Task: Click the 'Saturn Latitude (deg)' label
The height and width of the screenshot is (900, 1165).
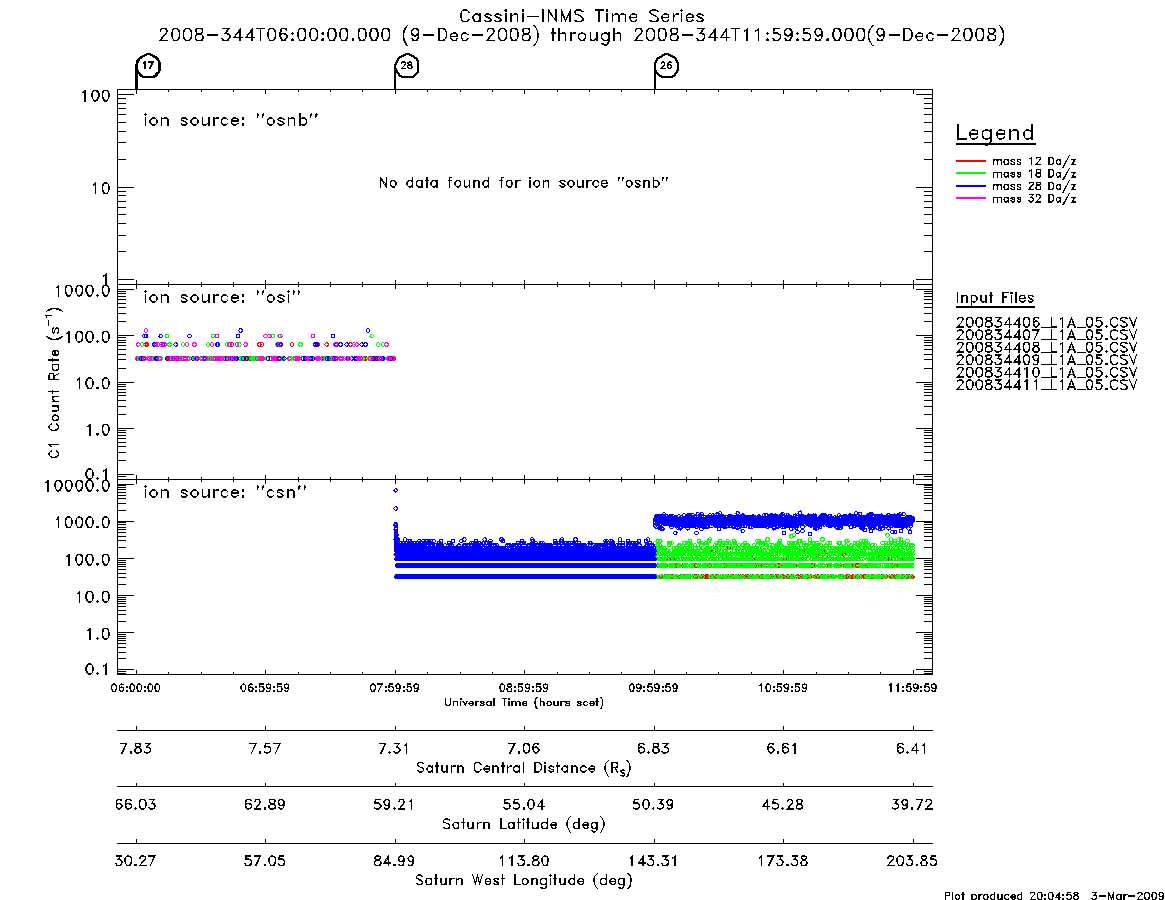Action: coord(524,824)
